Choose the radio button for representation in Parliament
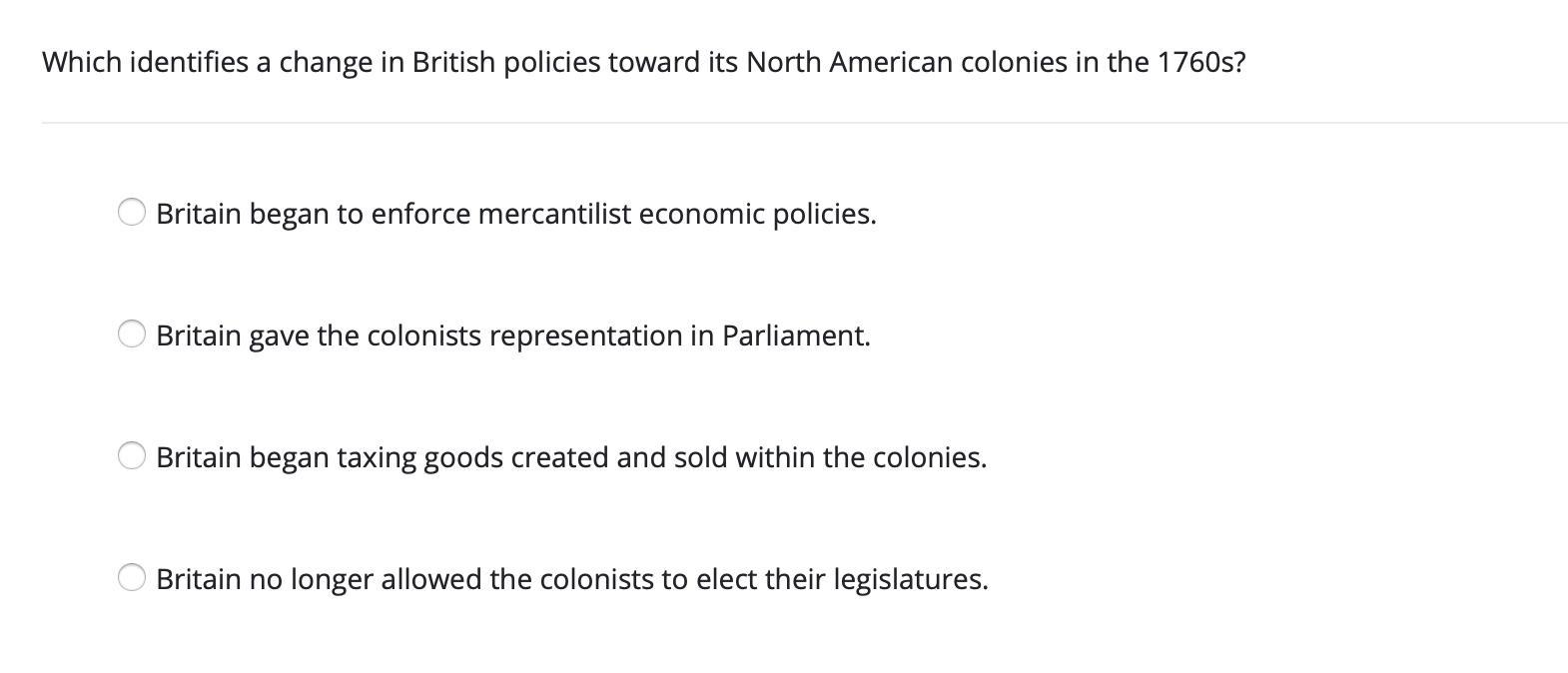Viewport: 1568px width, 673px height. [x=132, y=335]
